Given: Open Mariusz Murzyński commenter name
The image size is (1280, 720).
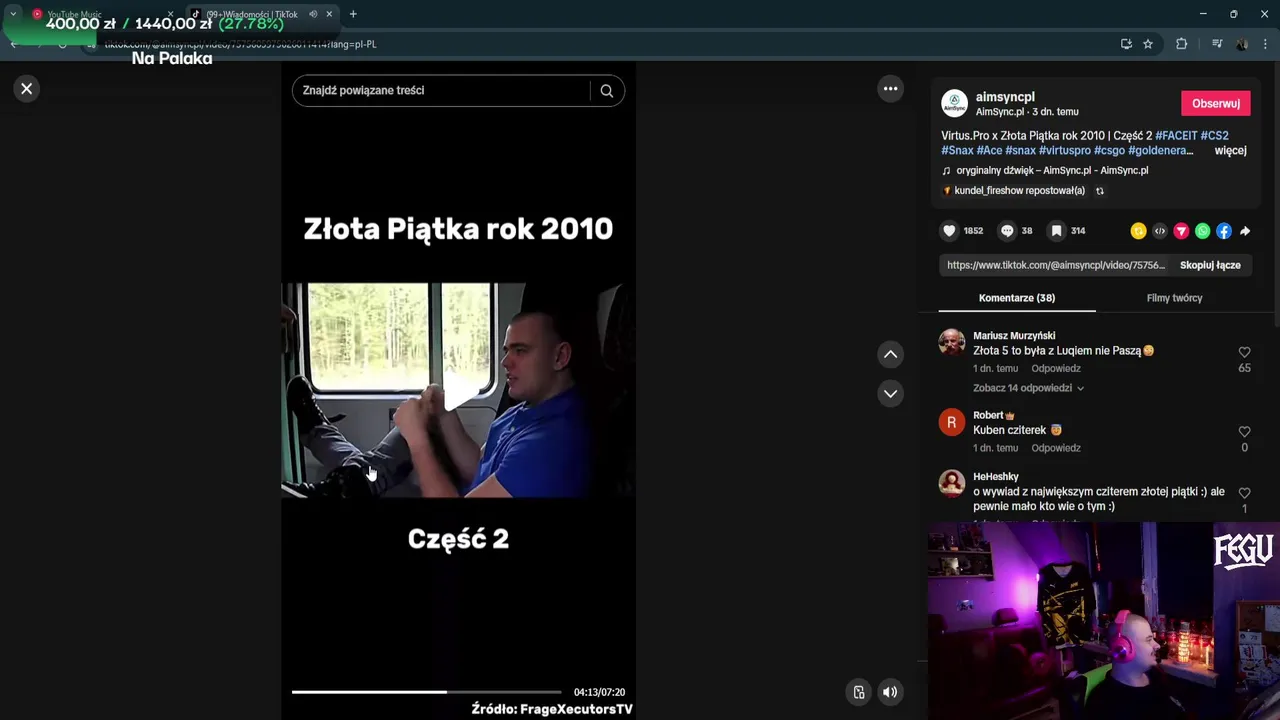Looking at the screenshot, I should coord(1014,336).
